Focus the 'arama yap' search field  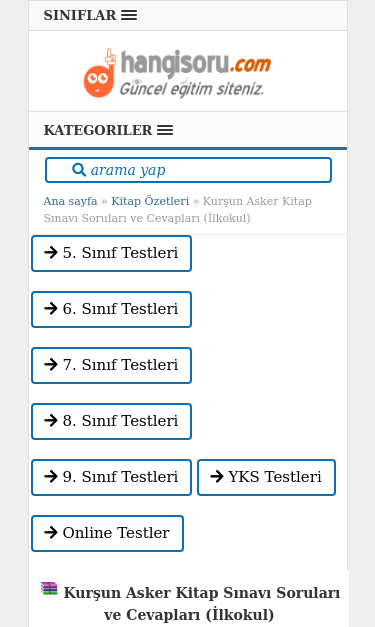click(188, 170)
